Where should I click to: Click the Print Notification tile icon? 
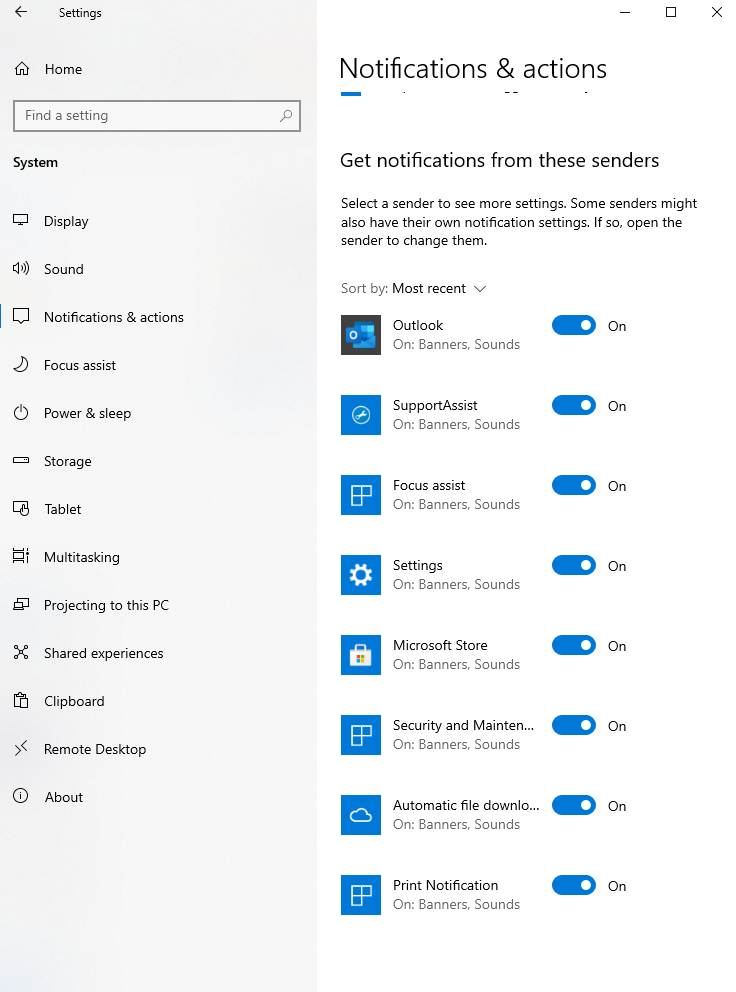(x=361, y=895)
